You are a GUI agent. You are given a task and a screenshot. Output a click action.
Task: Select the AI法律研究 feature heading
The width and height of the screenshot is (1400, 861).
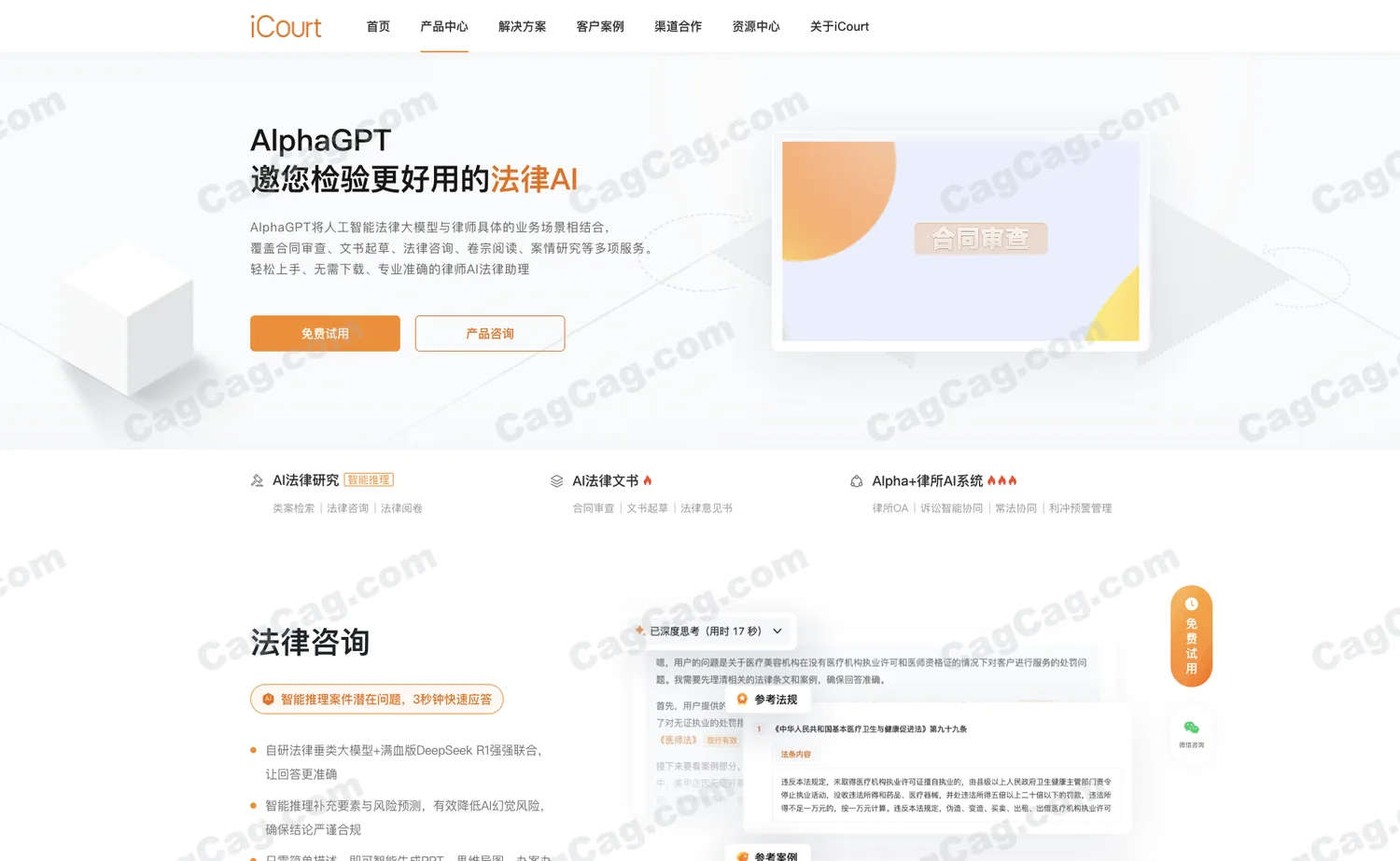[305, 480]
